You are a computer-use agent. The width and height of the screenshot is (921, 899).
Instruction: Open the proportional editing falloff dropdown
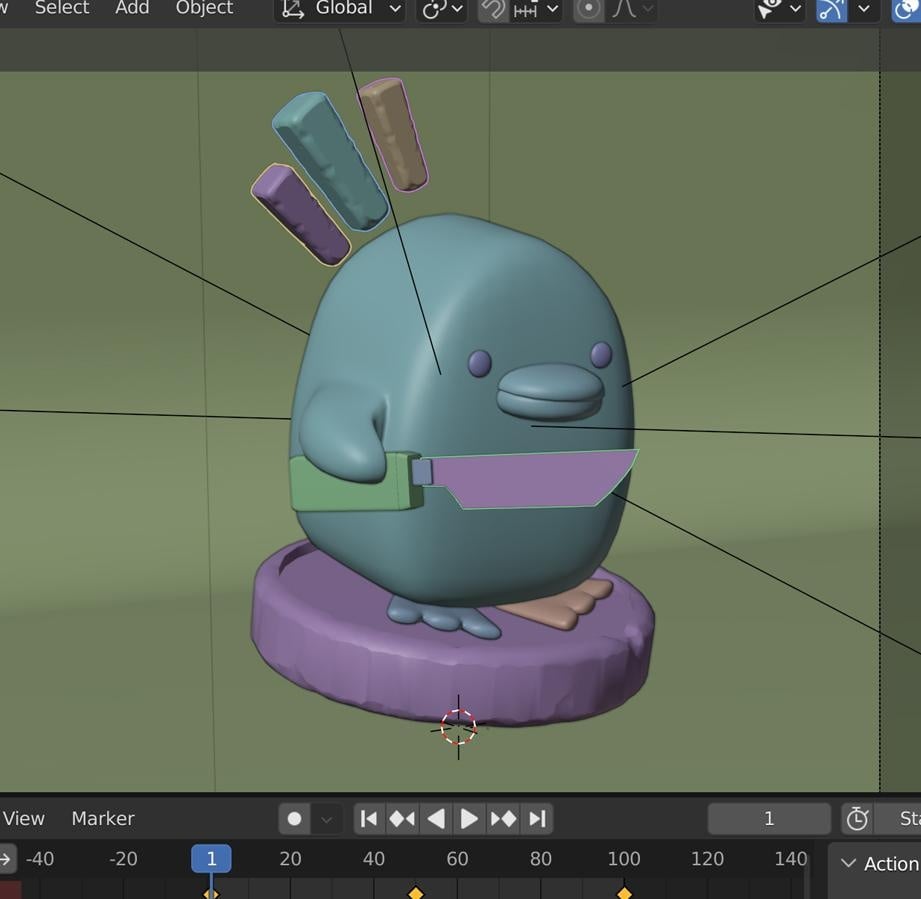point(631,9)
